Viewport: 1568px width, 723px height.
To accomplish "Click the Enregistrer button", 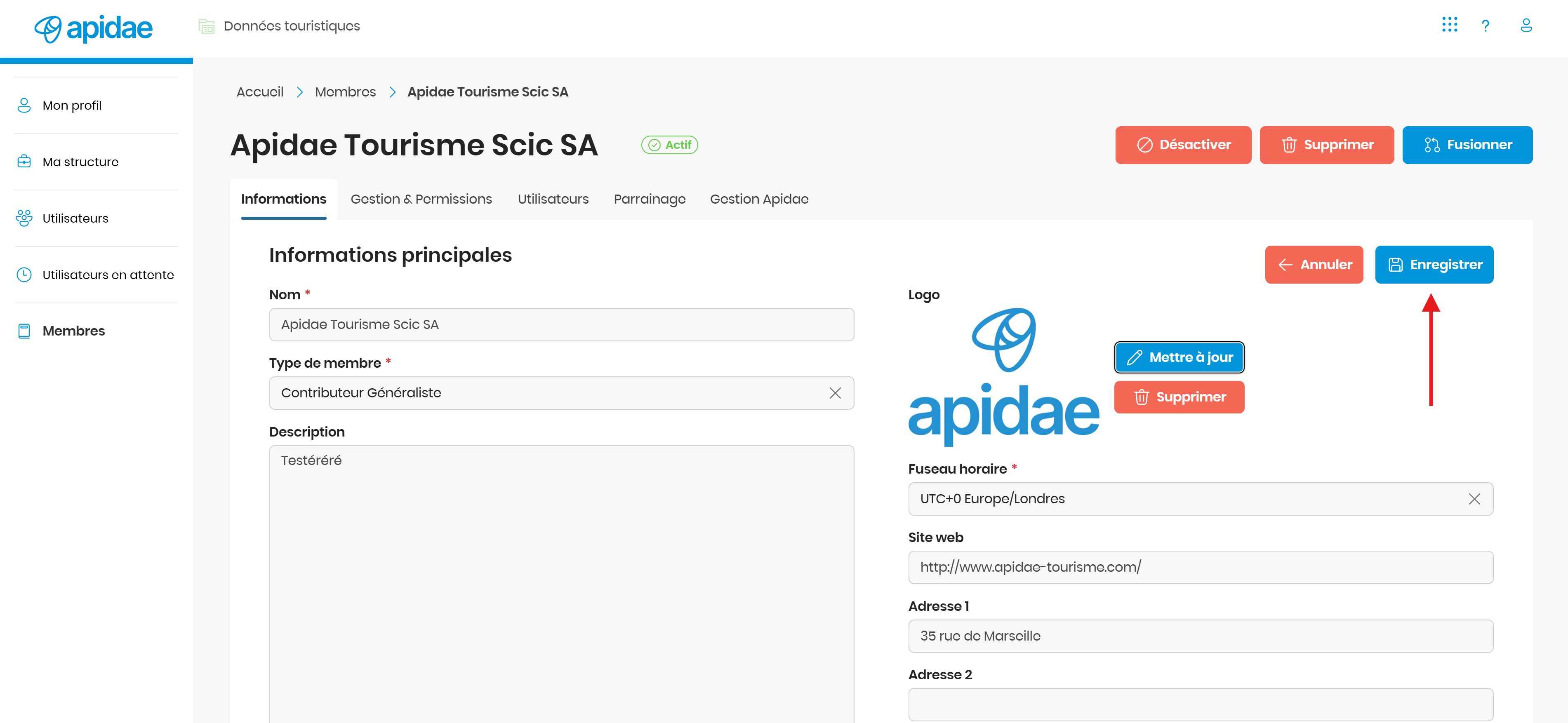I will (1434, 265).
